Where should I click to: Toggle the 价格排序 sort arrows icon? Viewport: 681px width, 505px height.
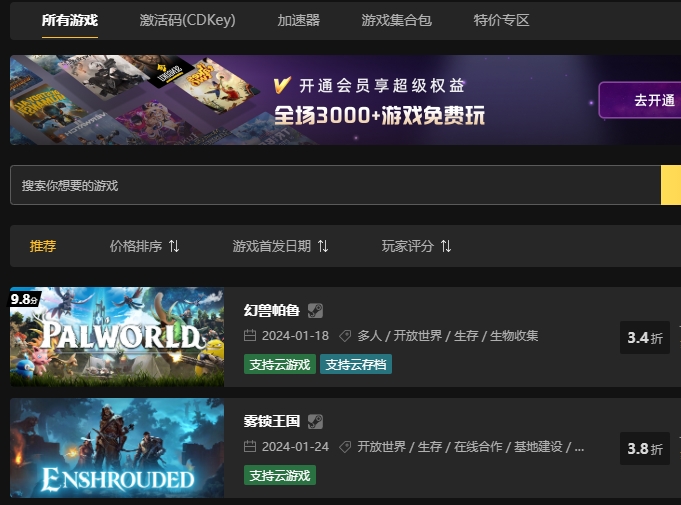tap(174, 247)
